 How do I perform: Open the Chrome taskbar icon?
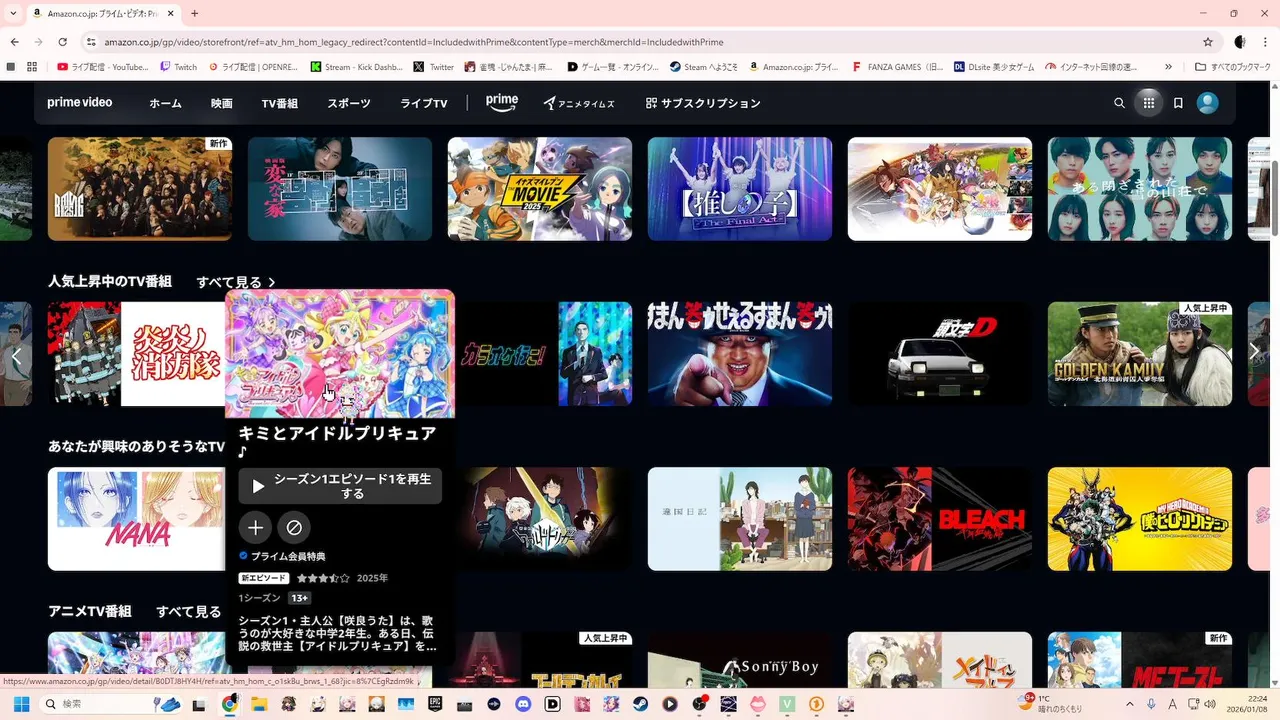click(x=230, y=704)
